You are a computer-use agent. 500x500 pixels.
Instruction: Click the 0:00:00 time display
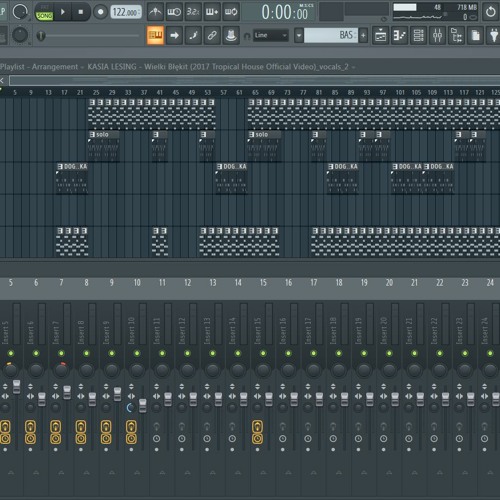(285, 12)
